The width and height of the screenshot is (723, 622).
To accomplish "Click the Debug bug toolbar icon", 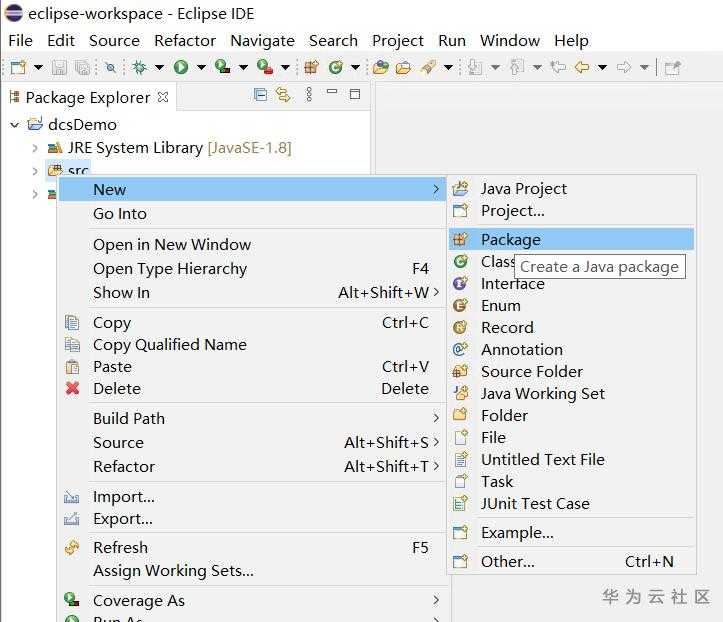I will pyautogui.click(x=139, y=68).
